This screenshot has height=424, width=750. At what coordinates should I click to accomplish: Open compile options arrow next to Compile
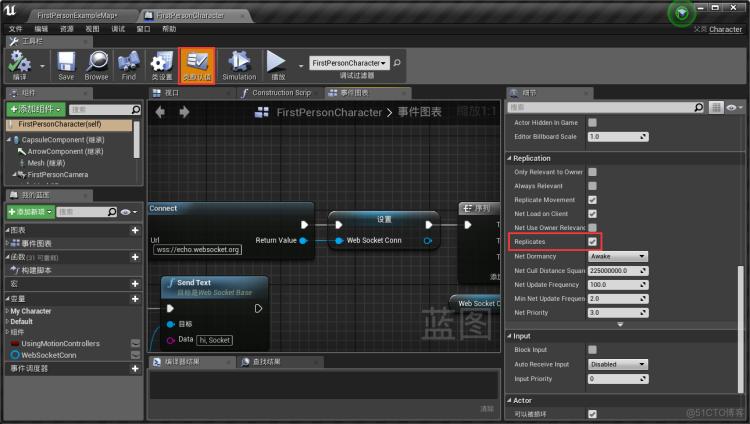(x=43, y=66)
